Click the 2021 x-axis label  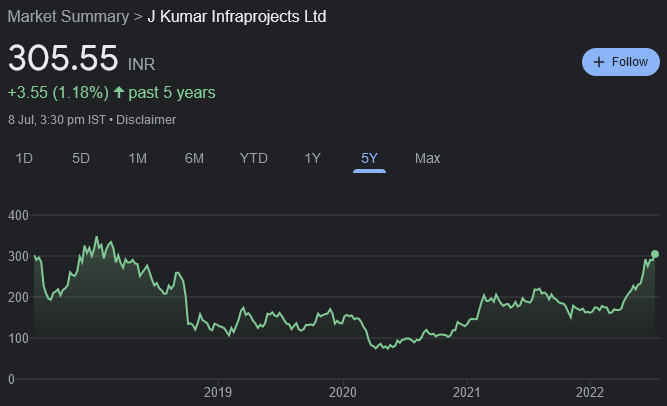tap(466, 393)
